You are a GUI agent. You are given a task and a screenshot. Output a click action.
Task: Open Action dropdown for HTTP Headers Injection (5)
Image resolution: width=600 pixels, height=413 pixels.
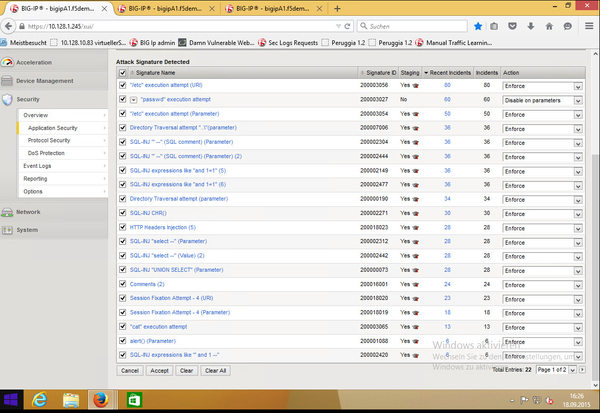click(x=543, y=228)
